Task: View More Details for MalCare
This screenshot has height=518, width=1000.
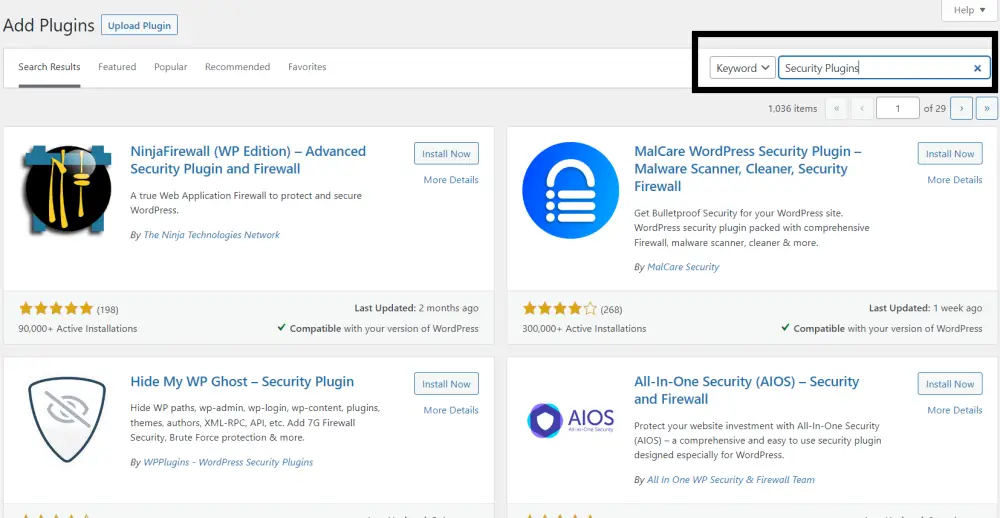Action: click(955, 180)
